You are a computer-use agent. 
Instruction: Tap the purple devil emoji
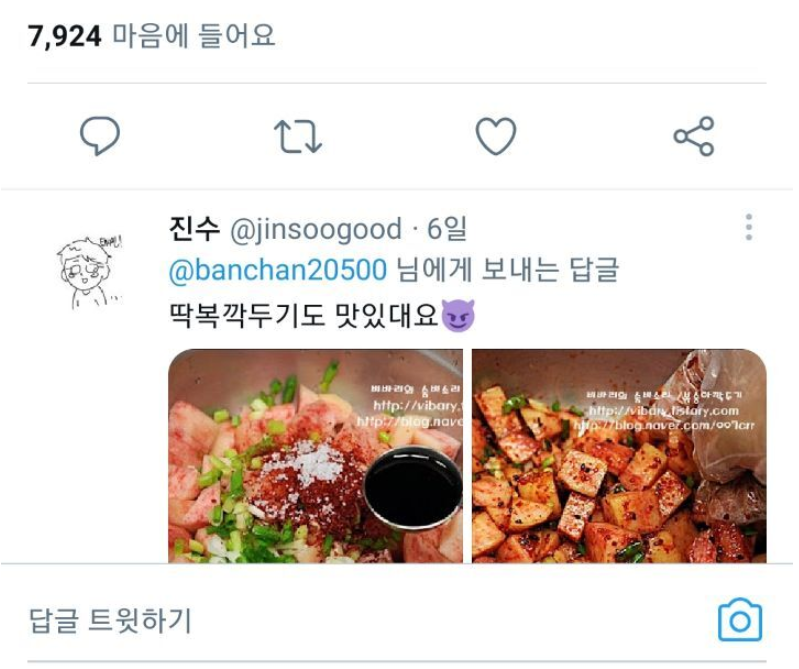(x=458, y=315)
